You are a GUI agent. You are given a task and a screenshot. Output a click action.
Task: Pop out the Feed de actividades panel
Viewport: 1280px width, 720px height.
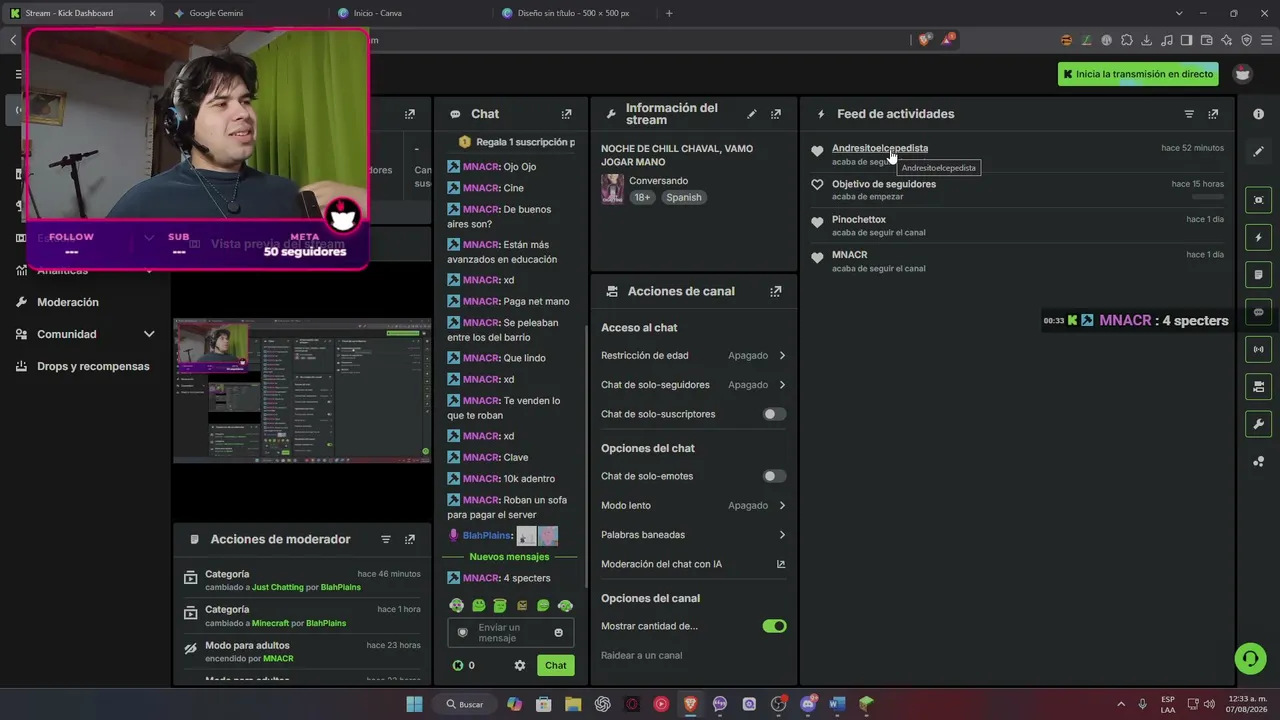click(1213, 114)
